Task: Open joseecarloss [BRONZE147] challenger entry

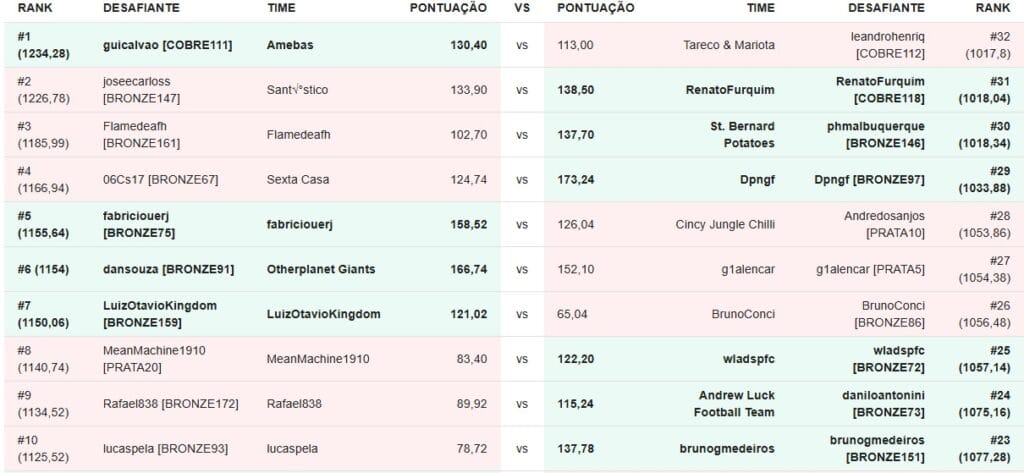Action: (141, 89)
